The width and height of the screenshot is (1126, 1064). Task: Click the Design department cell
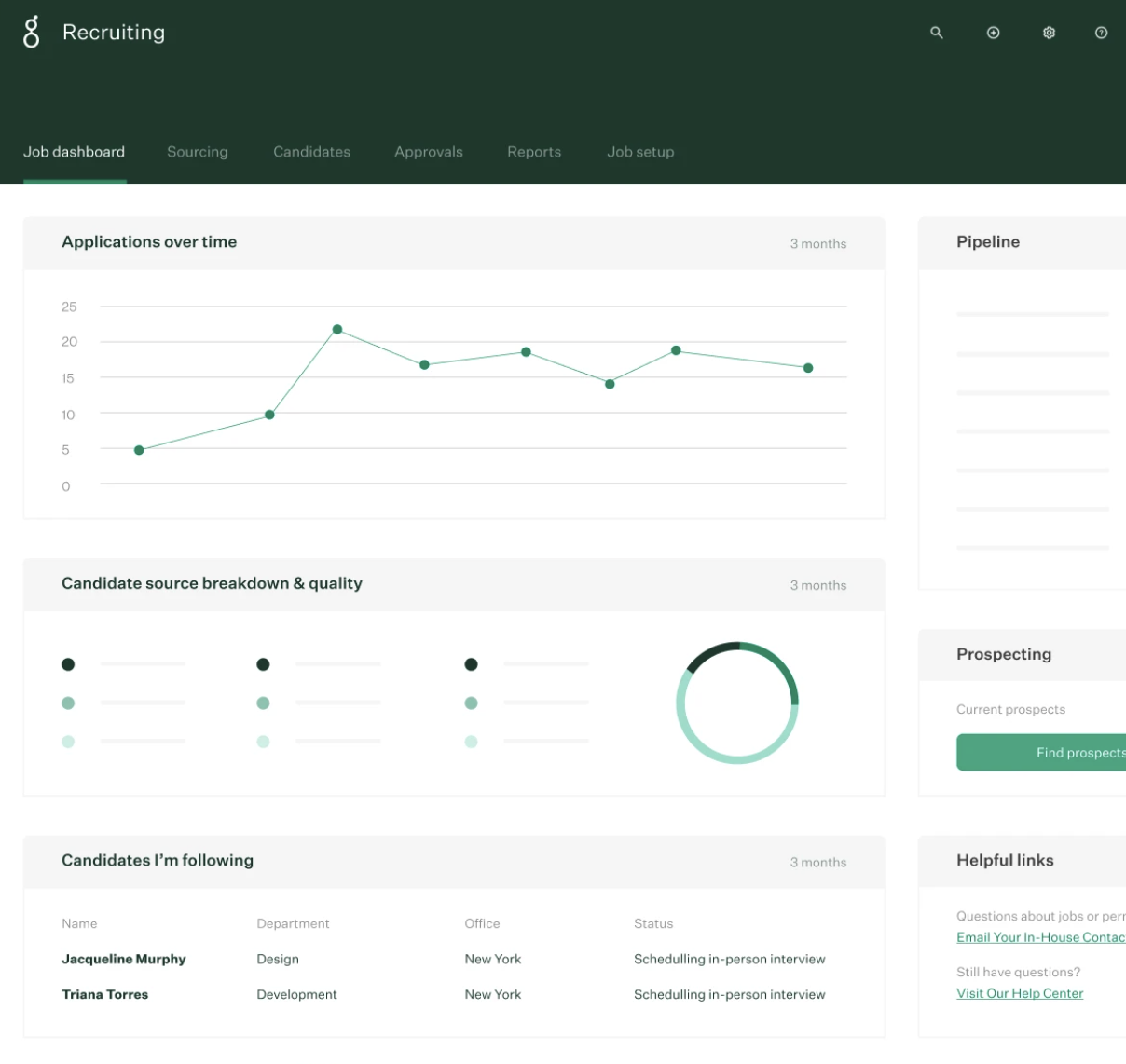point(278,959)
